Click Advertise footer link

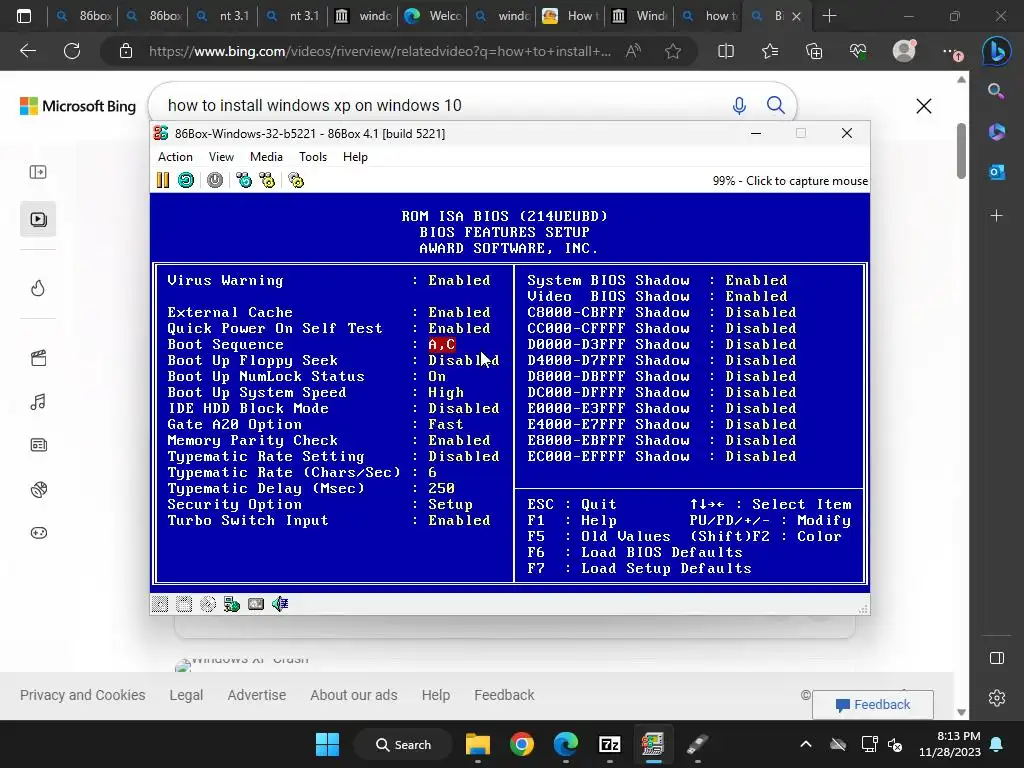click(x=257, y=695)
